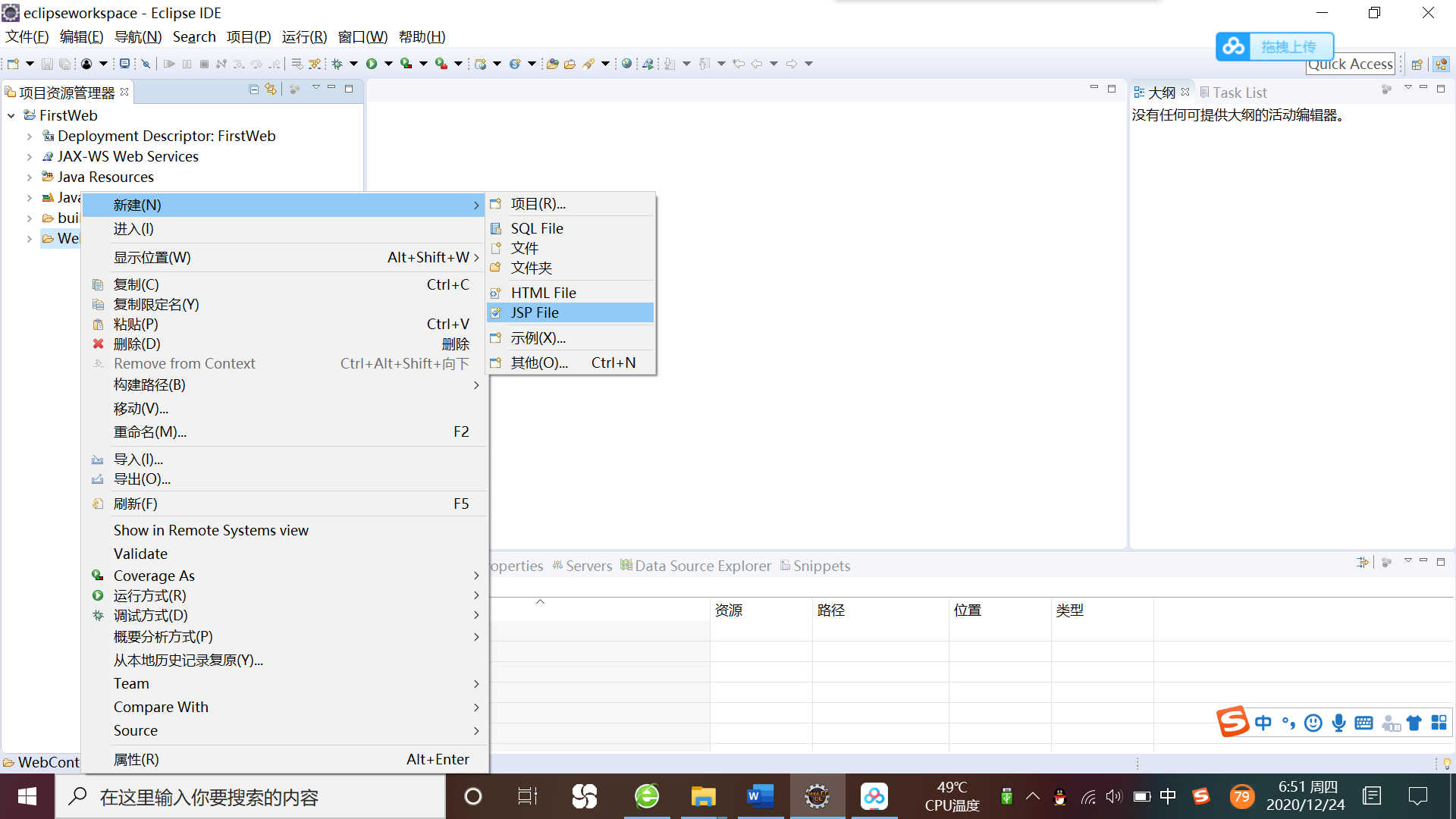Choose JSP File from the New submenu

535,312
